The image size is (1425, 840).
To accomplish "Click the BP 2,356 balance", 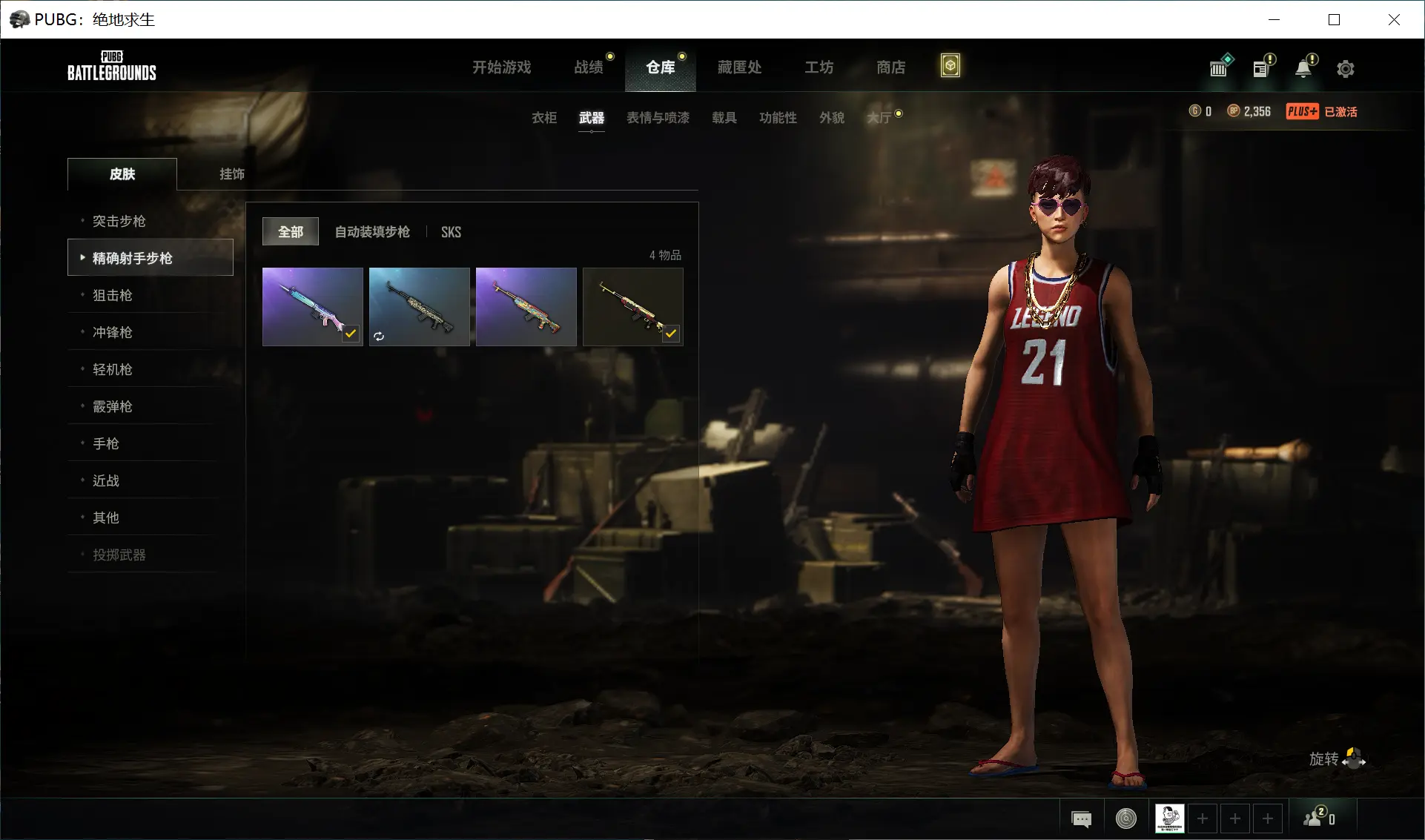I will [1249, 111].
